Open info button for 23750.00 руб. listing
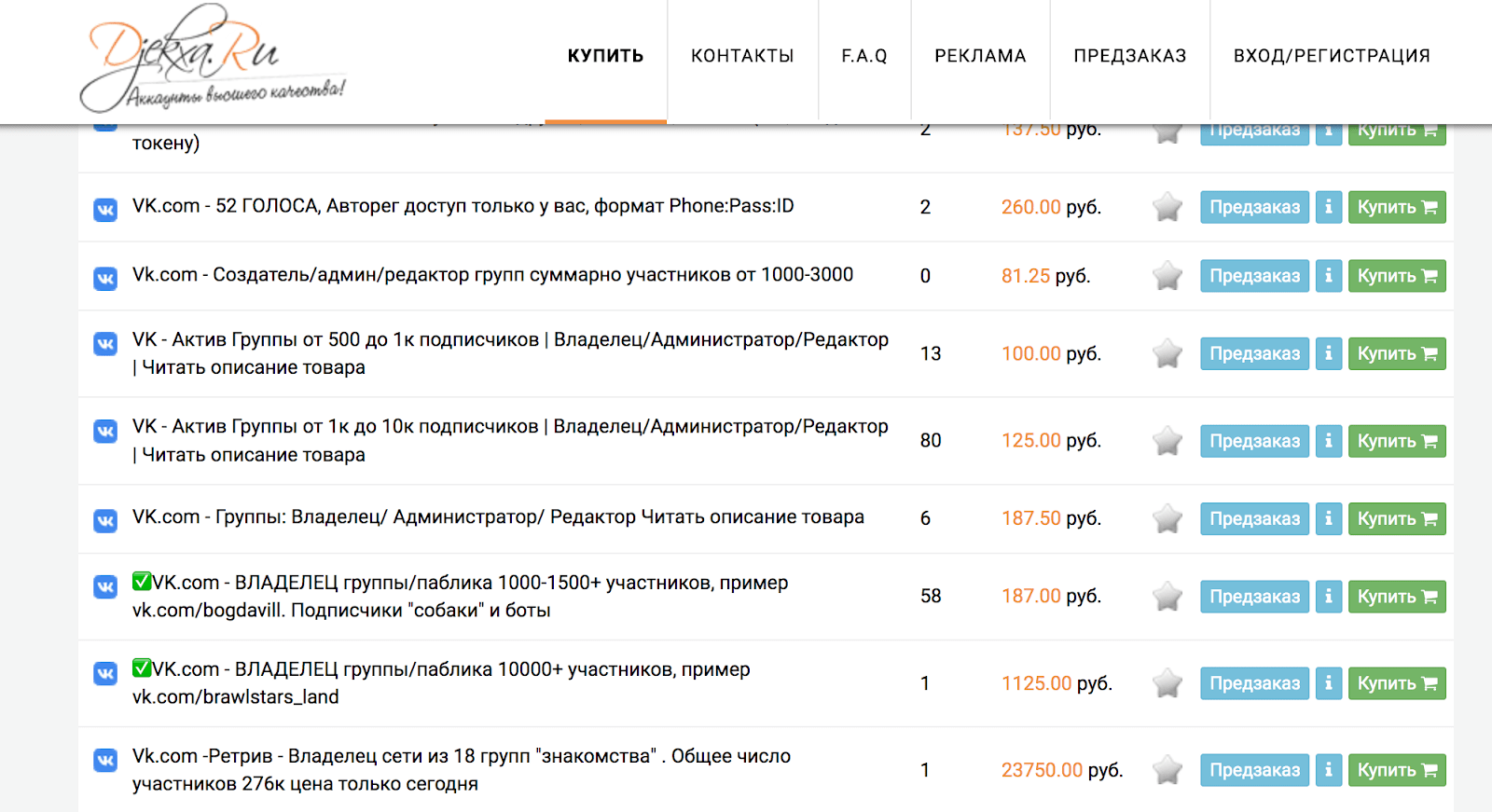Screen dimensions: 1492x812 tap(1329, 770)
